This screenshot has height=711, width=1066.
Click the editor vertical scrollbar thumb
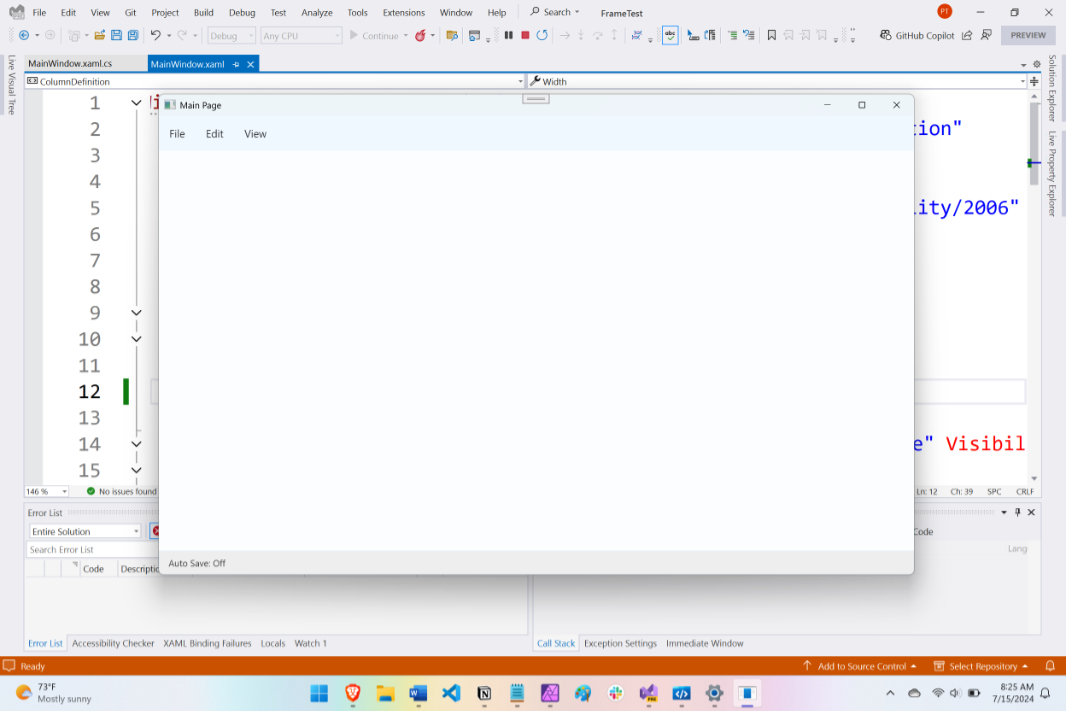point(1034,144)
